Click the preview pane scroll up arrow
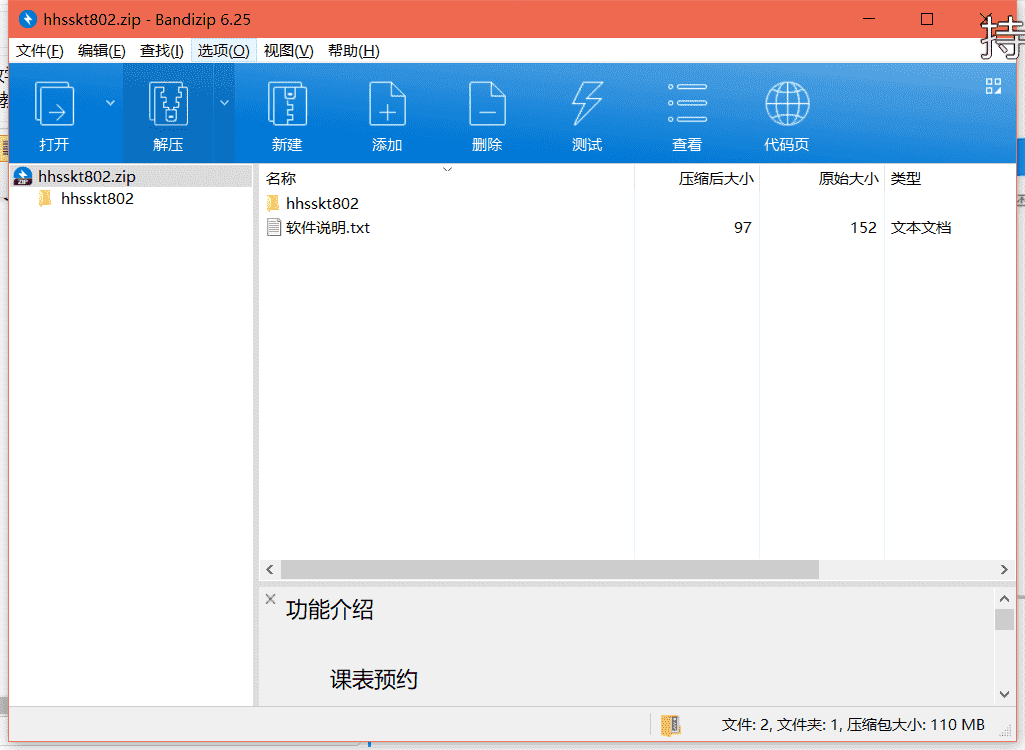This screenshot has width=1025, height=750. [1004, 598]
